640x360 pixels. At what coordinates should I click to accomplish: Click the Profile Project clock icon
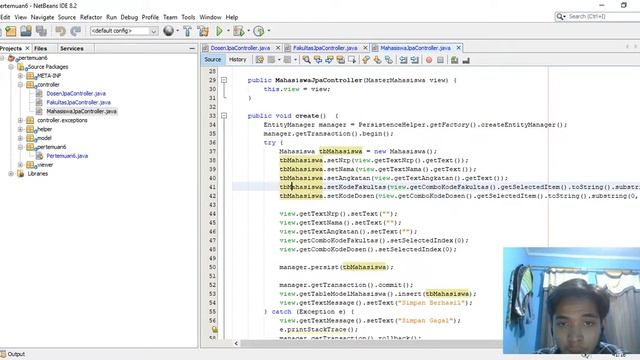point(258,31)
